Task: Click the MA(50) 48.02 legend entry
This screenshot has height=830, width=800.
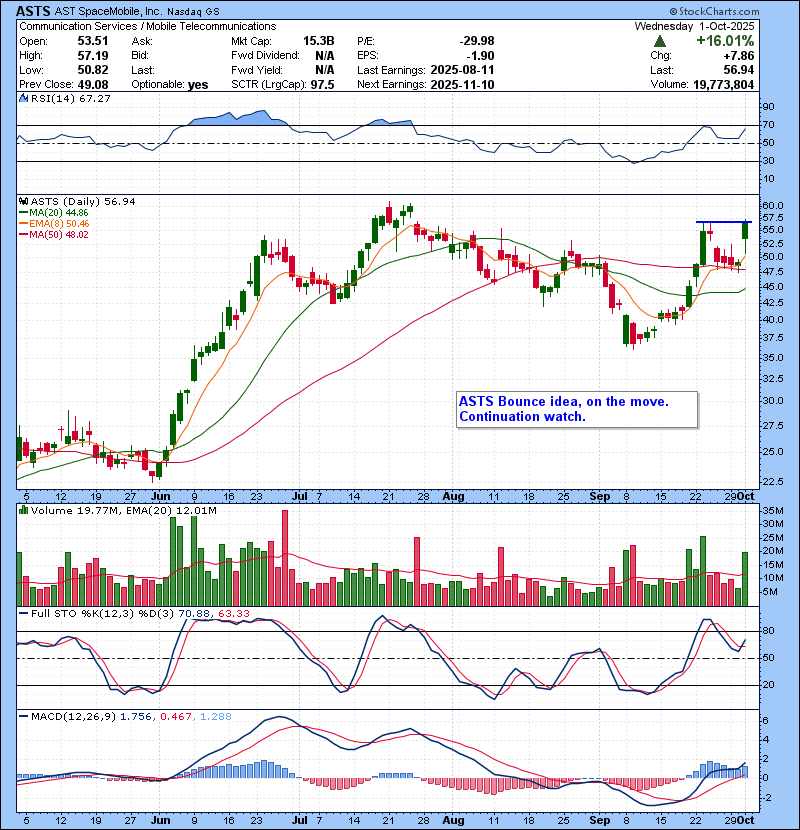Action: (x=53, y=234)
